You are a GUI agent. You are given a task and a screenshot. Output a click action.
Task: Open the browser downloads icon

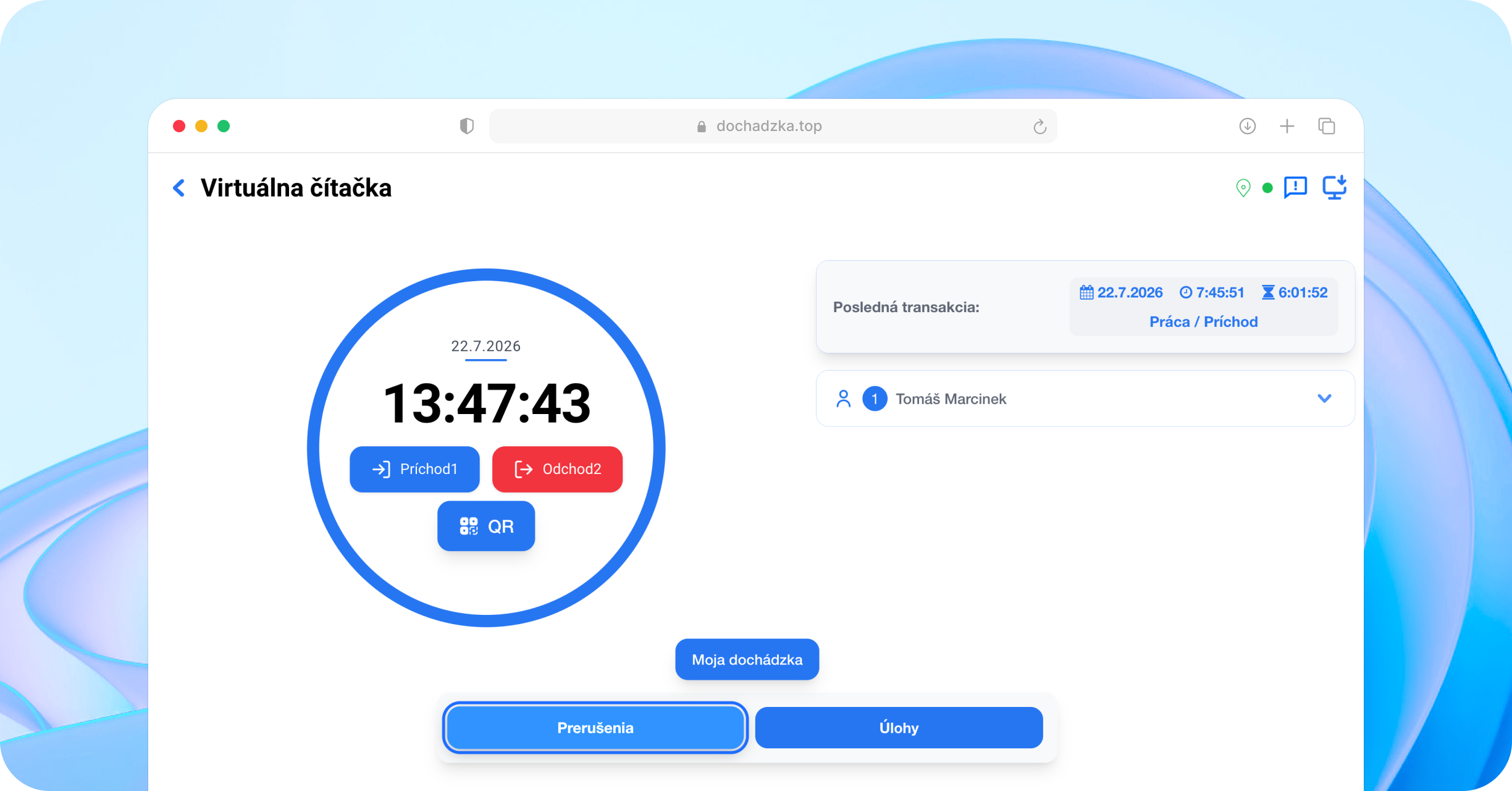point(1248,126)
